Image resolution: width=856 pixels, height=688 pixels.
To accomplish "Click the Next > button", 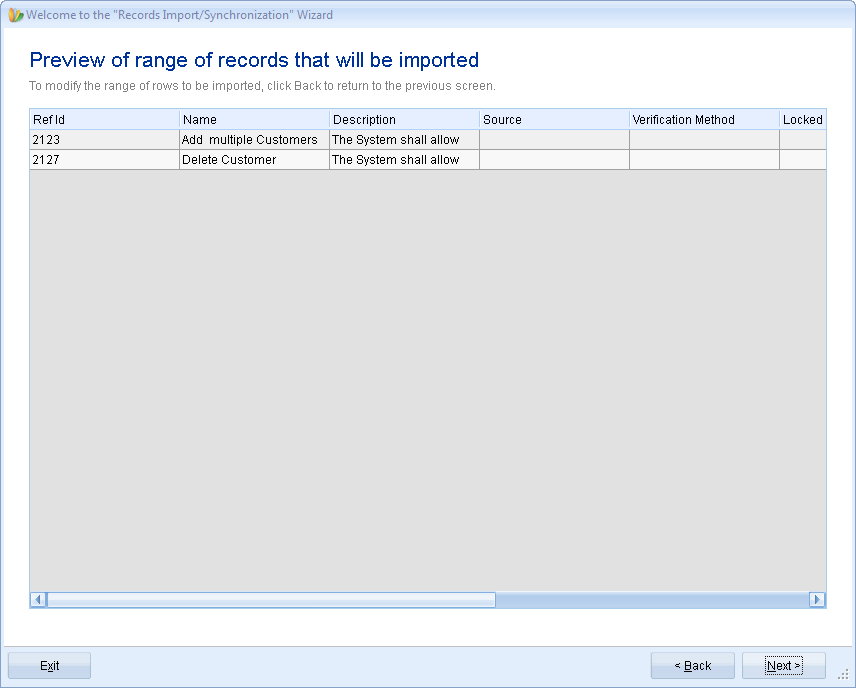I will 783,665.
